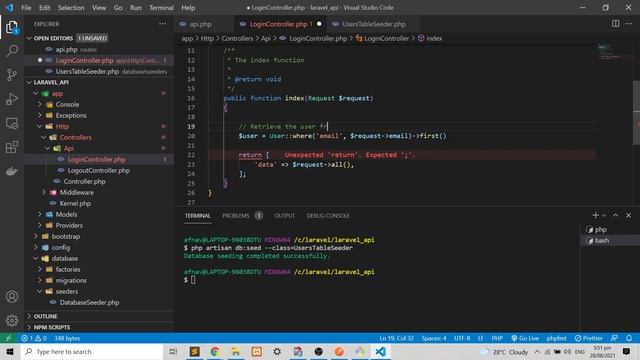640x360 pixels.
Task: Click the phpfmt status bar item
Action: pos(557,338)
